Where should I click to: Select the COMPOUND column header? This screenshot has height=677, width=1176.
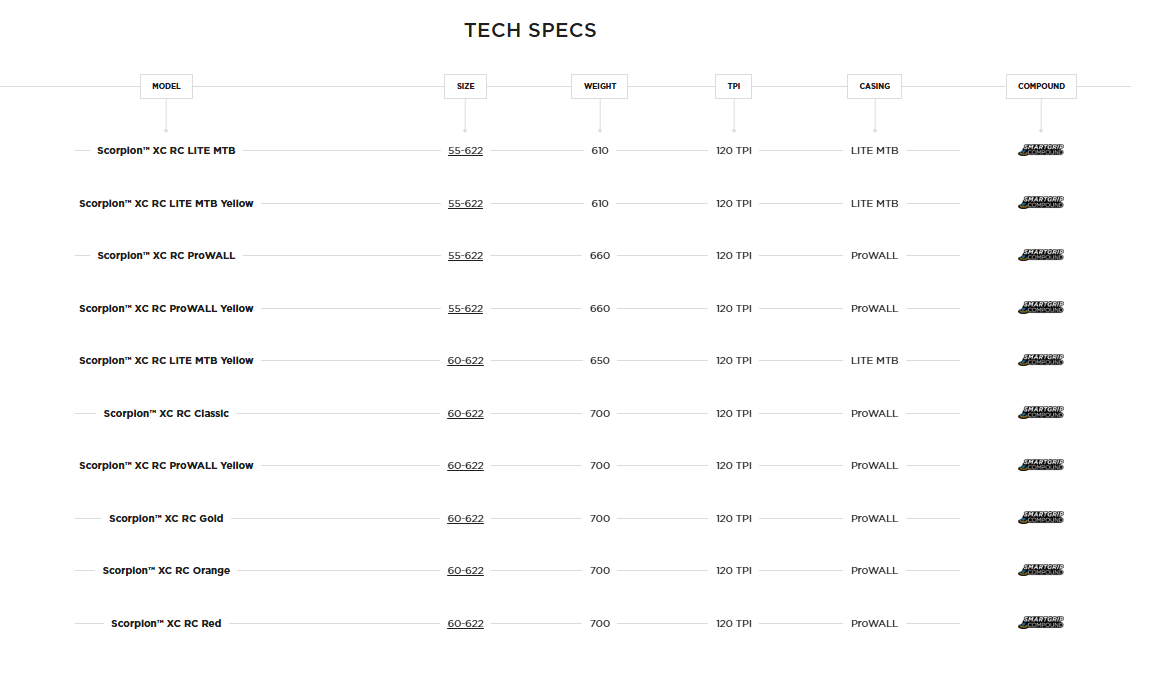[x=1041, y=86]
